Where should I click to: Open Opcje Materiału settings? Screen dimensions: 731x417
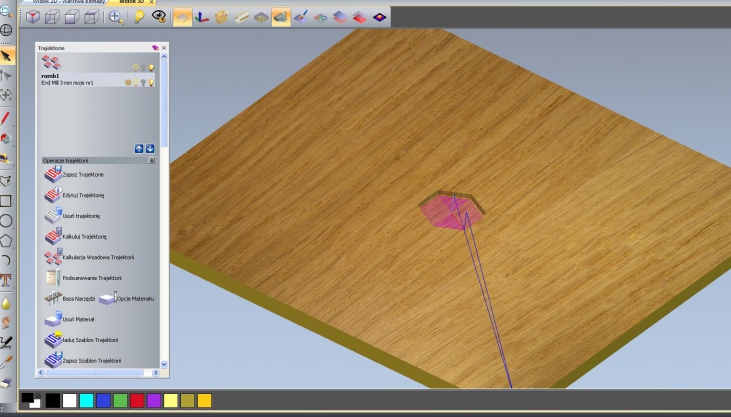coord(126,298)
